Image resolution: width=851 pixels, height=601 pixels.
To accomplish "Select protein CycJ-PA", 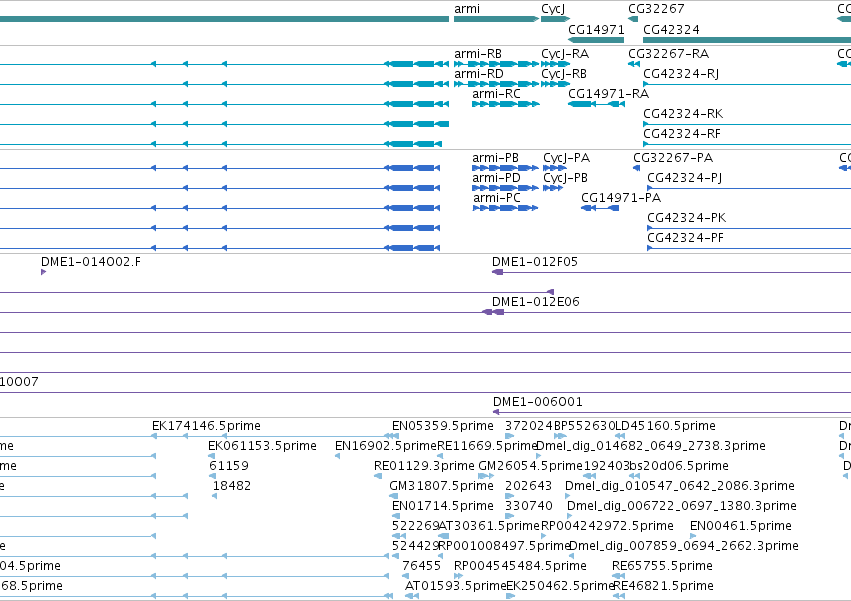I will point(566,158).
